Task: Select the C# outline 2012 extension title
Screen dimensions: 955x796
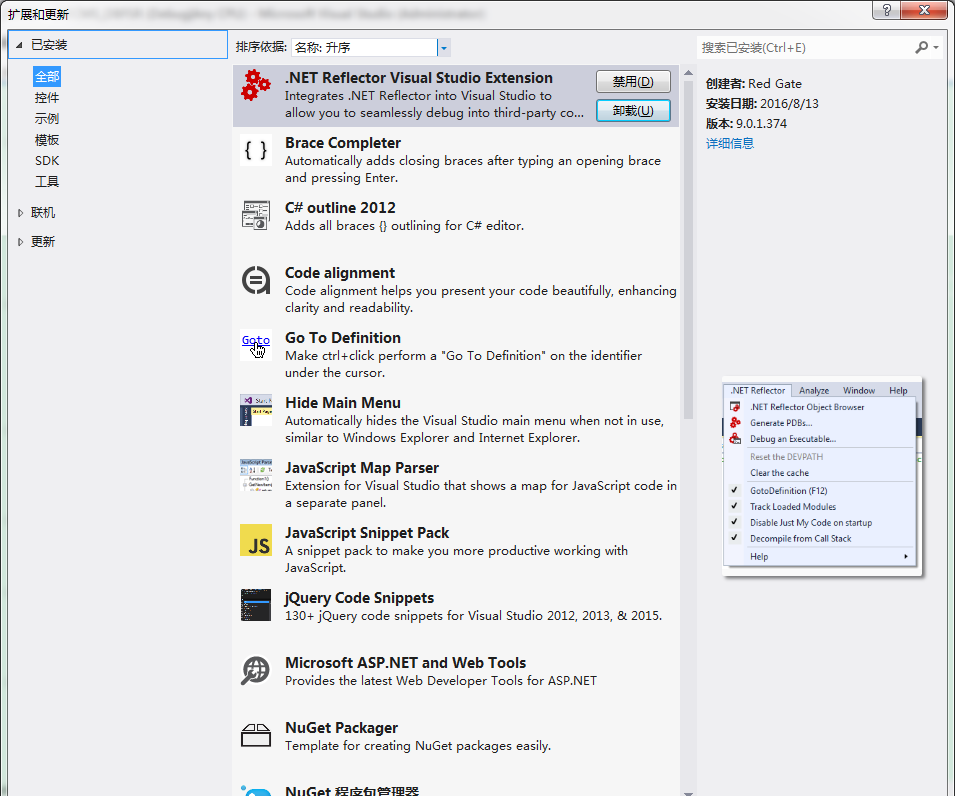Action: coord(340,208)
